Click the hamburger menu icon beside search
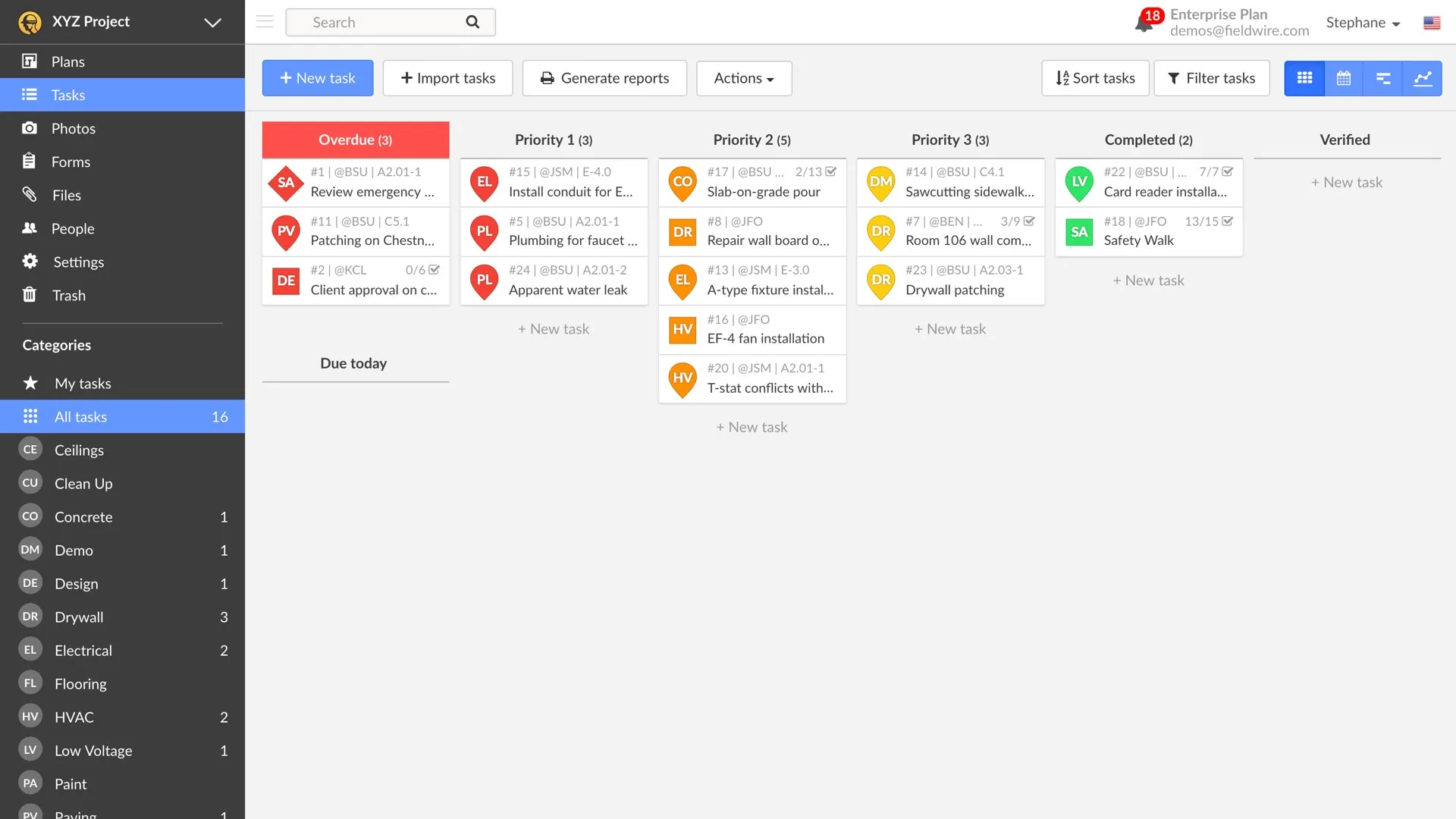Image resolution: width=1456 pixels, height=819 pixels. [265, 21]
